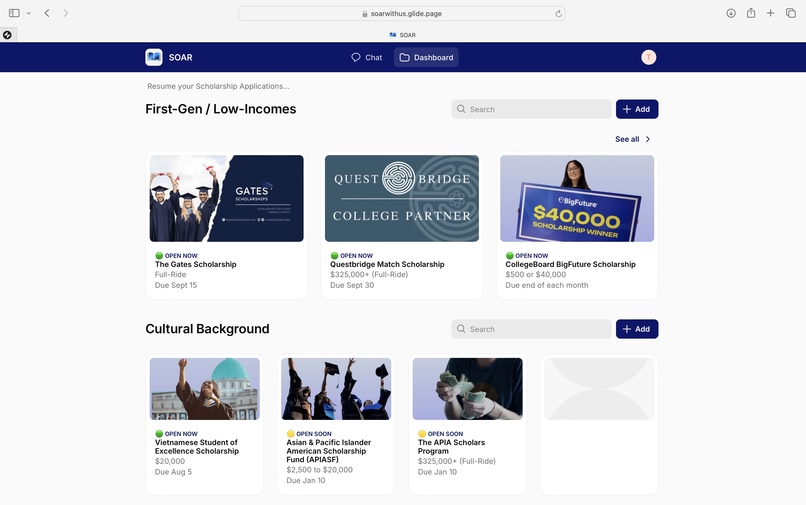The width and height of the screenshot is (806, 505).
Task: Click the Due end of each month text
Action: point(547,285)
